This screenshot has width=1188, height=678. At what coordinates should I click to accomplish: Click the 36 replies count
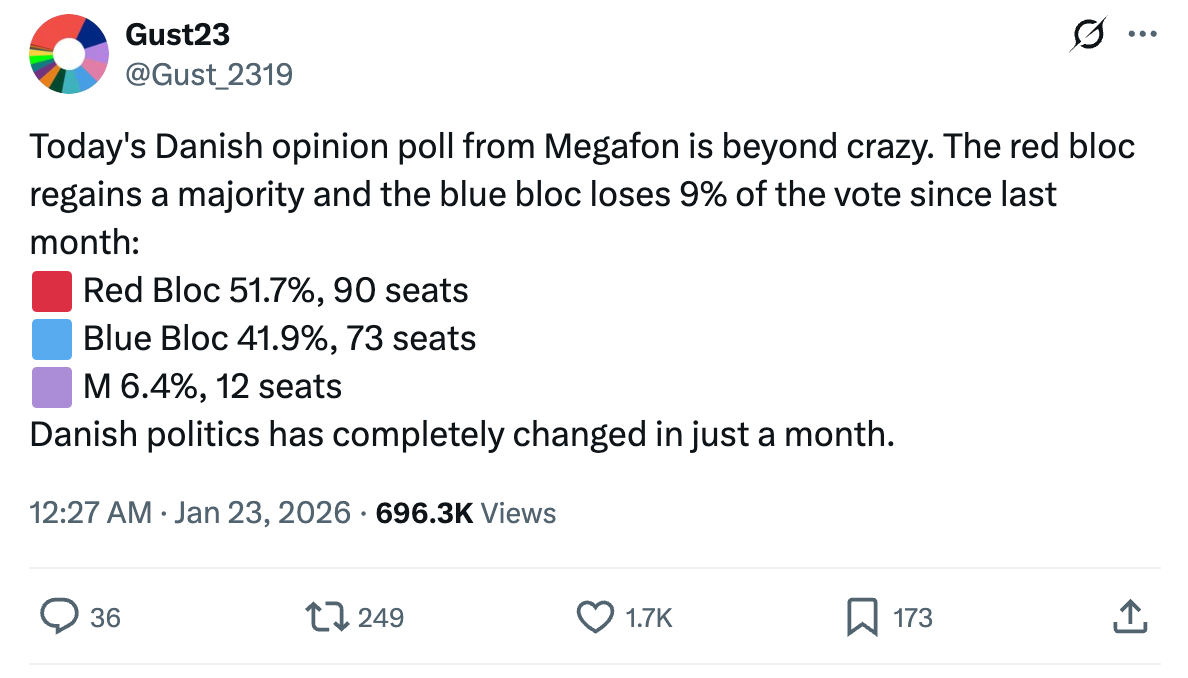pyautogui.click(x=105, y=618)
